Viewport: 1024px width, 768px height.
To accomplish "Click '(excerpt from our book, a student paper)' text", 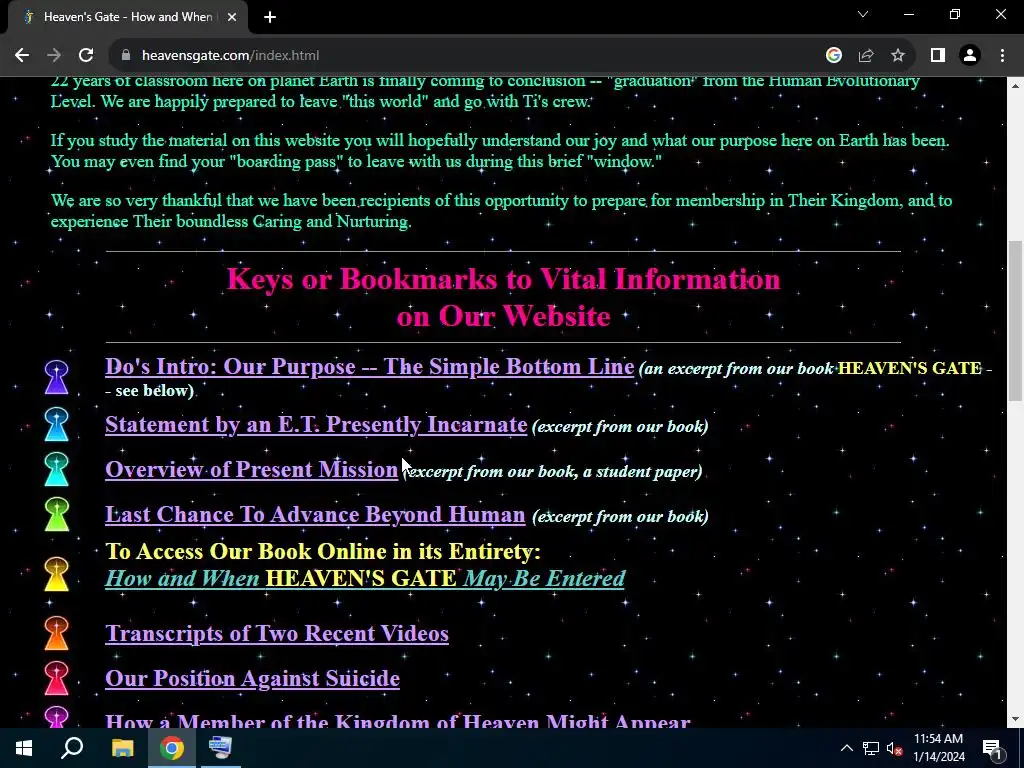I will pyautogui.click(x=552, y=472).
